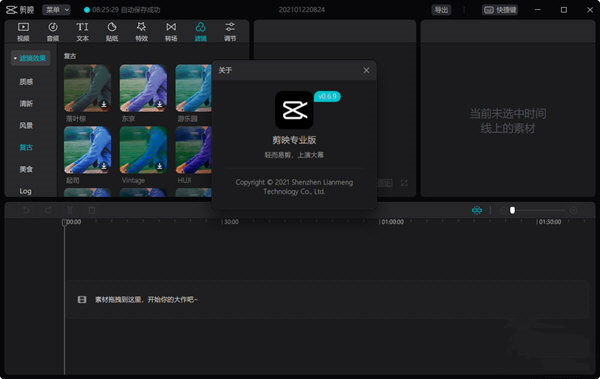Click the Copyright 2021 Shenzhen Lianmeng text
600x379 pixels.
pos(294,187)
